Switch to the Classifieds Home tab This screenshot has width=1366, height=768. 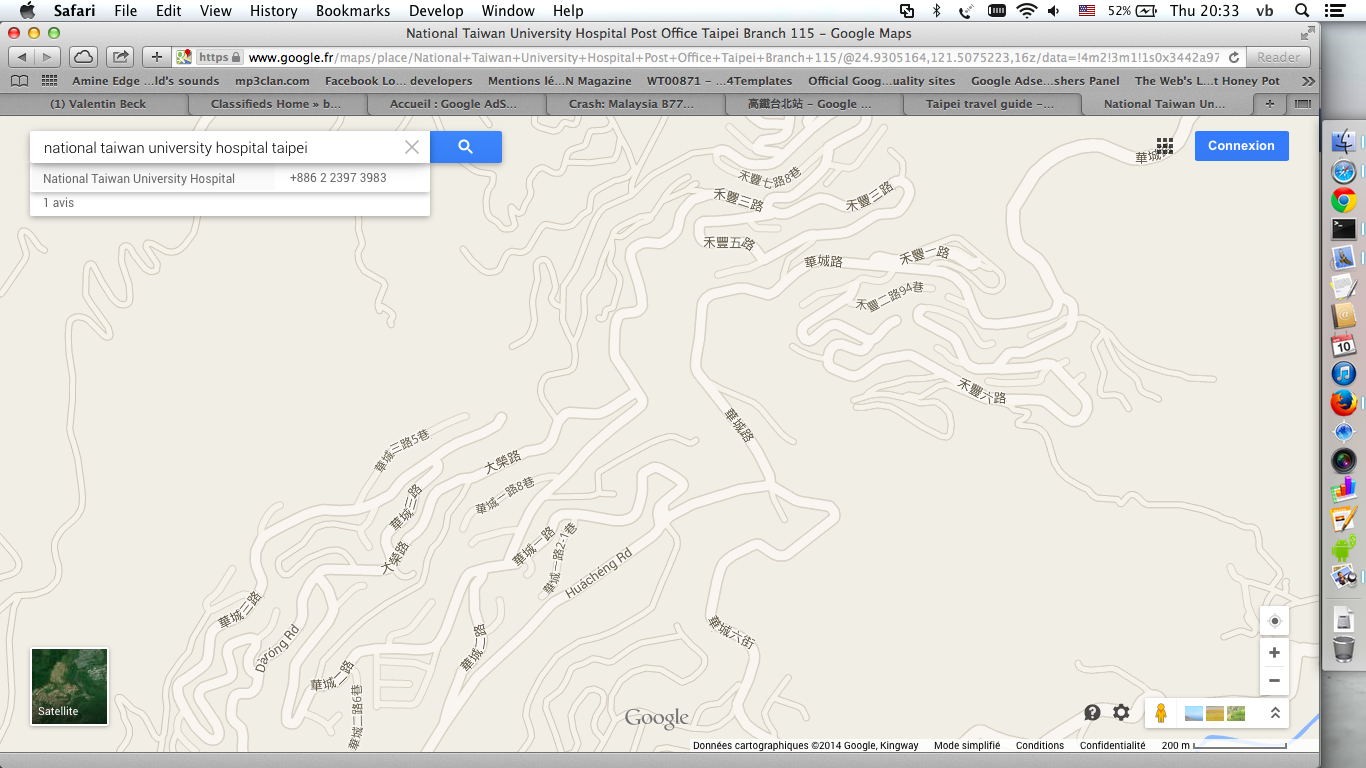click(276, 104)
